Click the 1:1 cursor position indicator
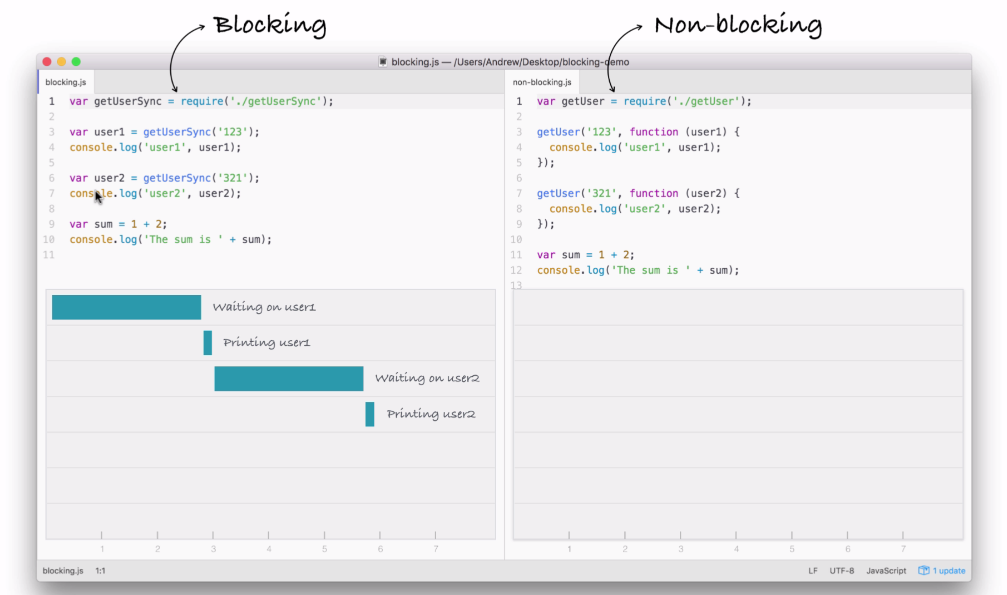 point(101,571)
